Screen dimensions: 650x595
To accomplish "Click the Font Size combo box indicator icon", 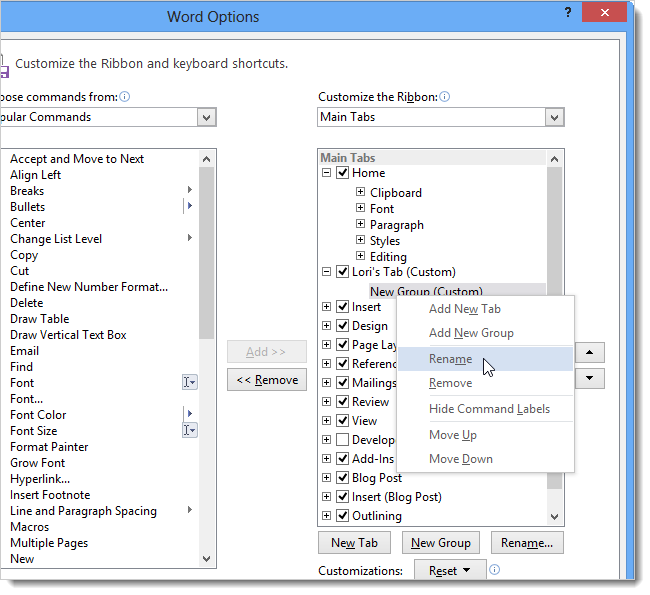I will click(189, 430).
